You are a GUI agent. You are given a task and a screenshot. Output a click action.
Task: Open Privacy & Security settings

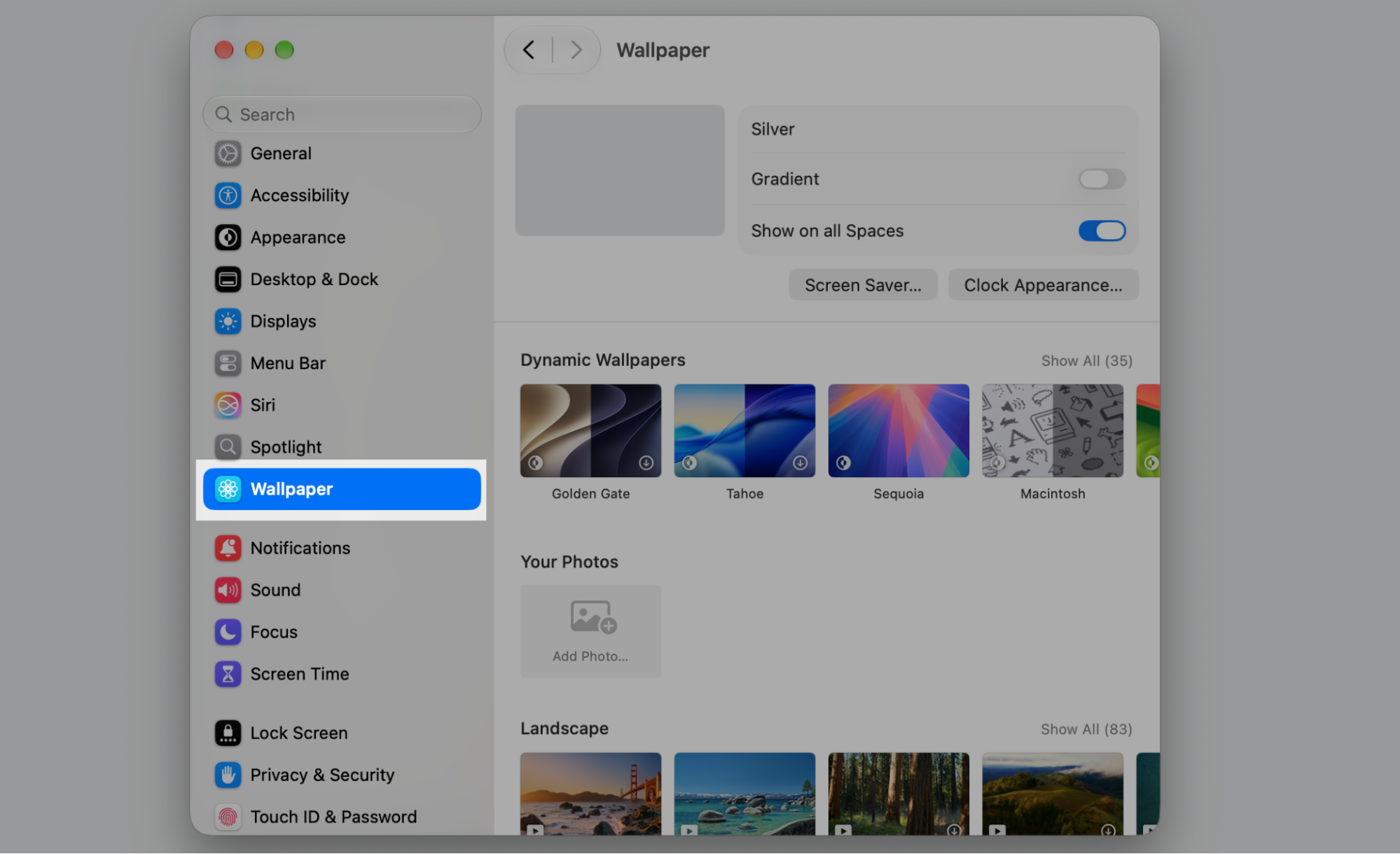click(x=341, y=776)
